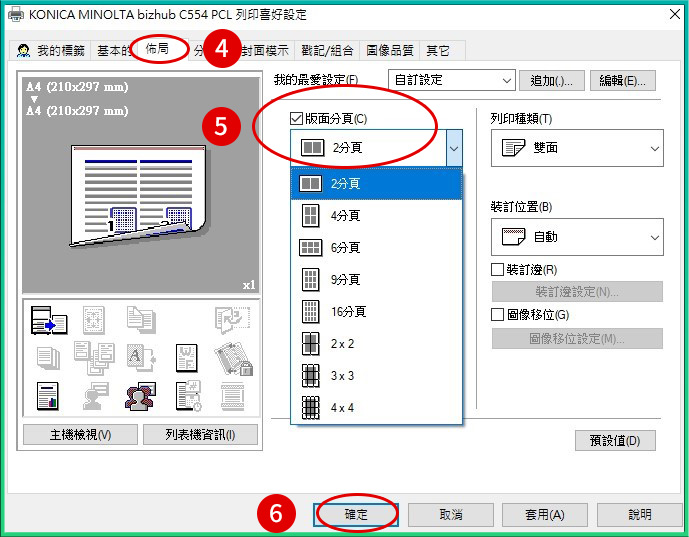Viewport: 689px width, 537px height.
Task: Click the 4分頁 grid icon
Action: pos(310,215)
